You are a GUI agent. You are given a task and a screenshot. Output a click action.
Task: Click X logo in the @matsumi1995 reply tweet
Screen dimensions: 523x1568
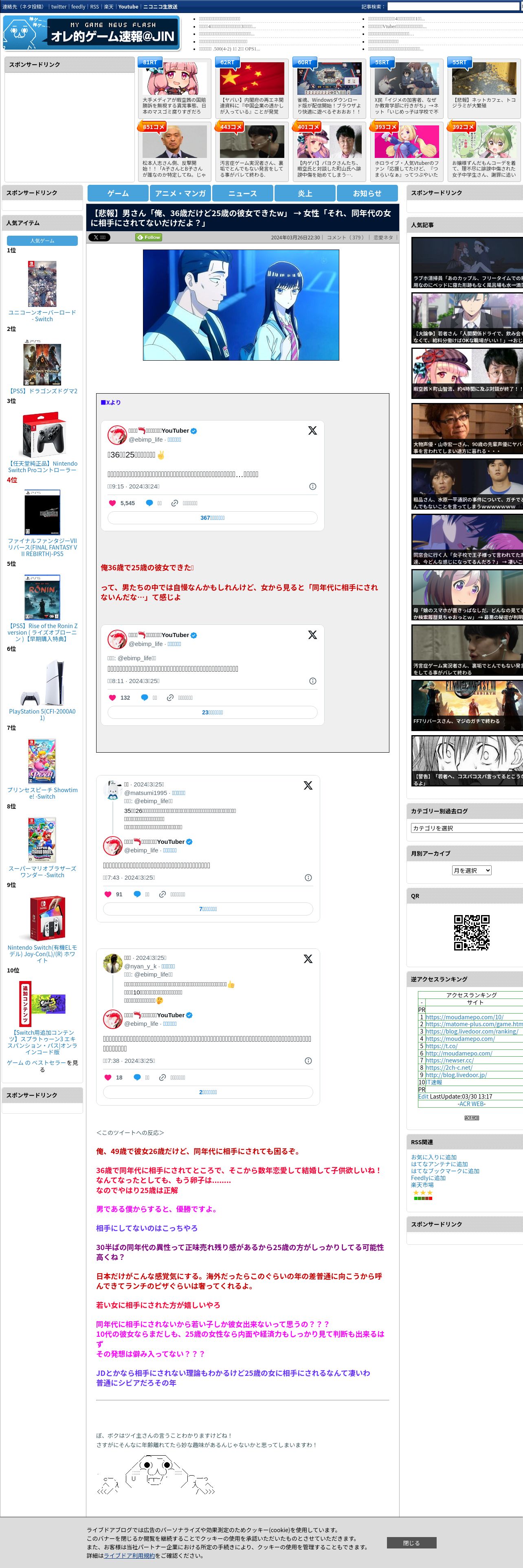[308, 785]
